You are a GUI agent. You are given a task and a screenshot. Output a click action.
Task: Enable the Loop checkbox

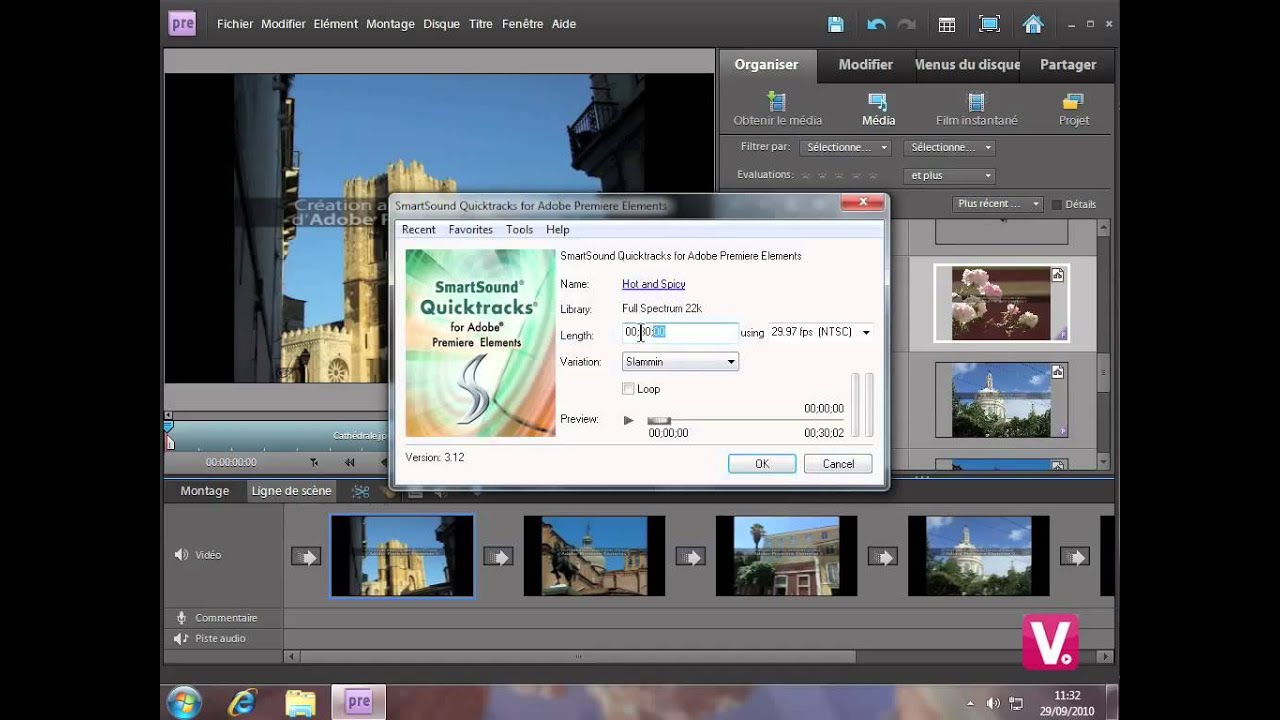(628, 389)
